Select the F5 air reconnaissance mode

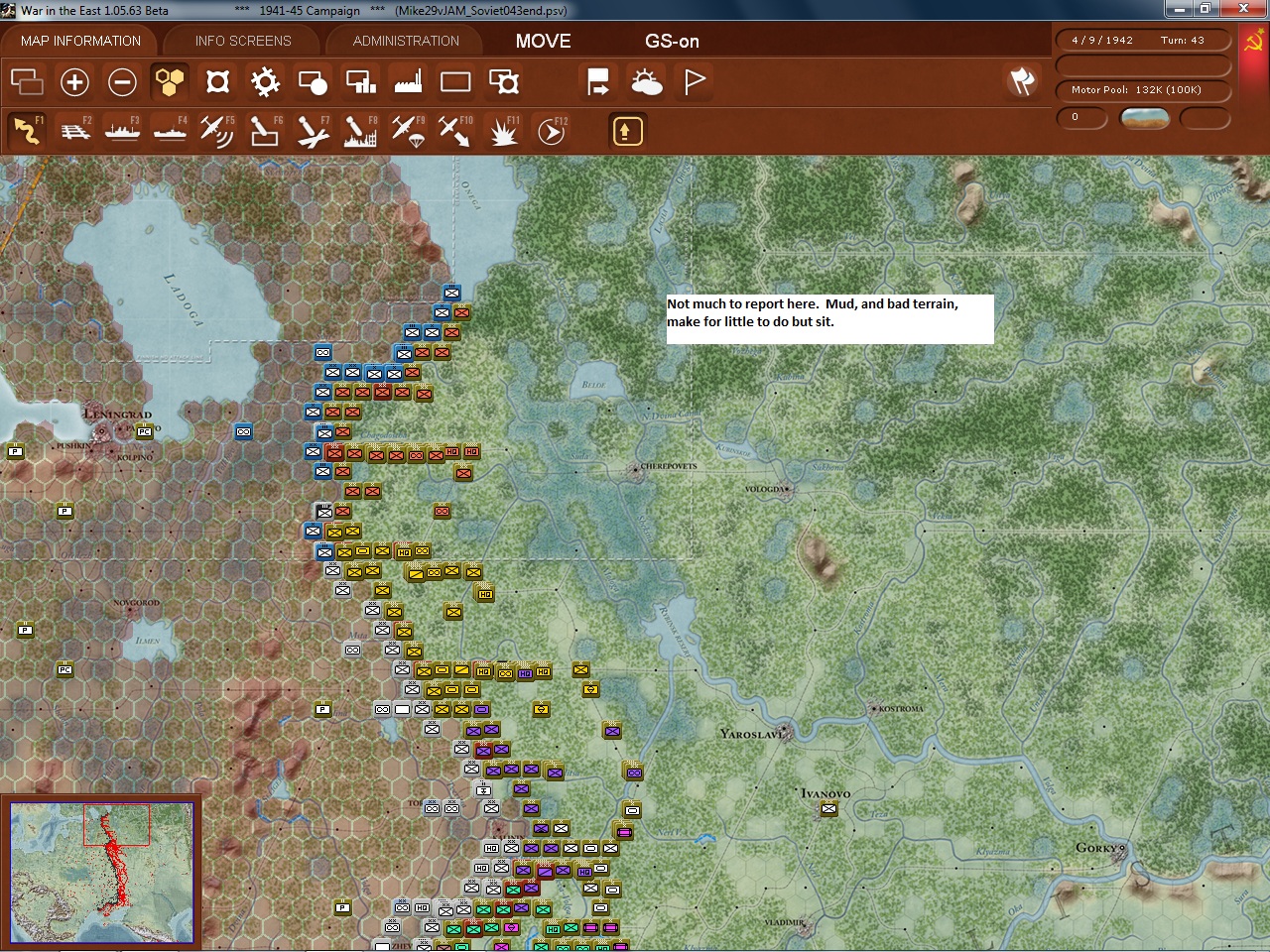click(x=217, y=130)
